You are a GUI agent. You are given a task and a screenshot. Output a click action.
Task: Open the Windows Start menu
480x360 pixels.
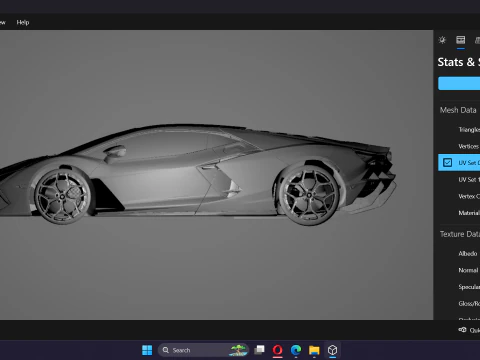(x=147, y=350)
